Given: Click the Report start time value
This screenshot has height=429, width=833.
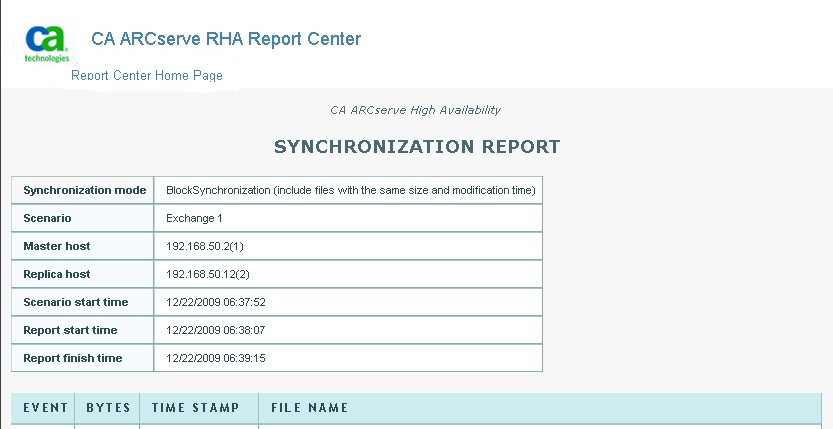Looking at the screenshot, I should [215, 330].
